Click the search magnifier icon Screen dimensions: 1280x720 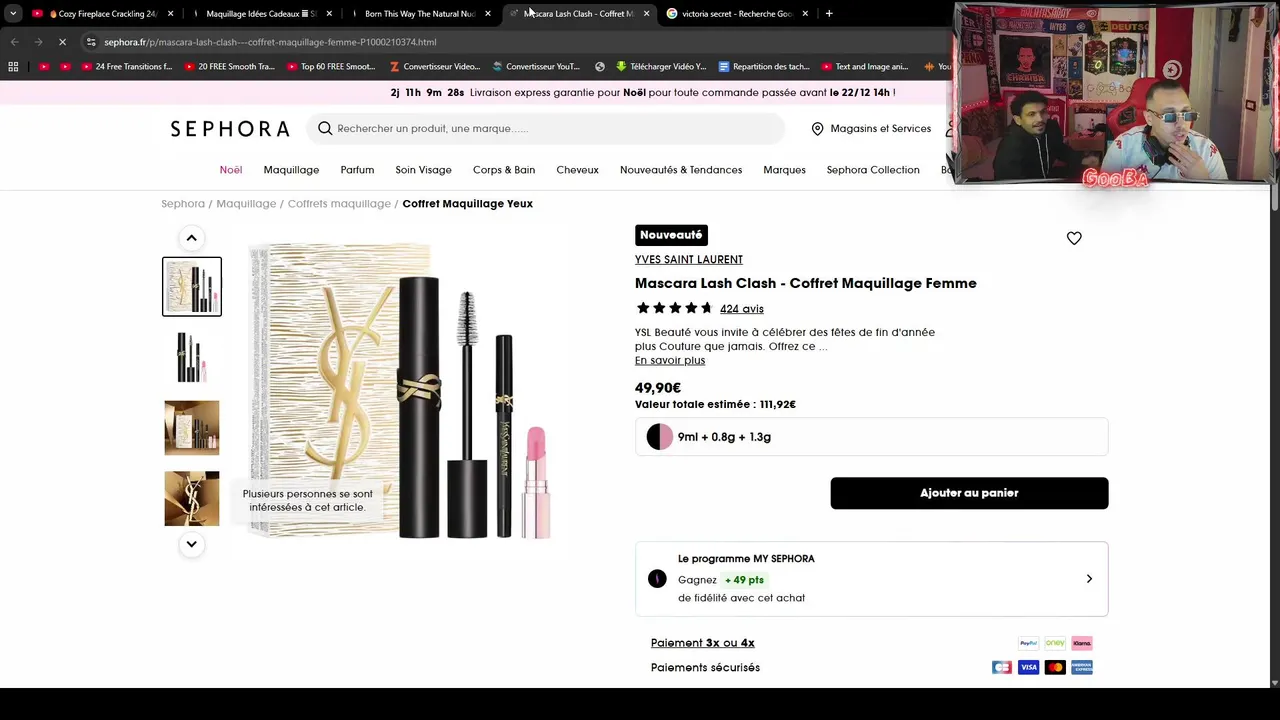[x=325, y=128]
